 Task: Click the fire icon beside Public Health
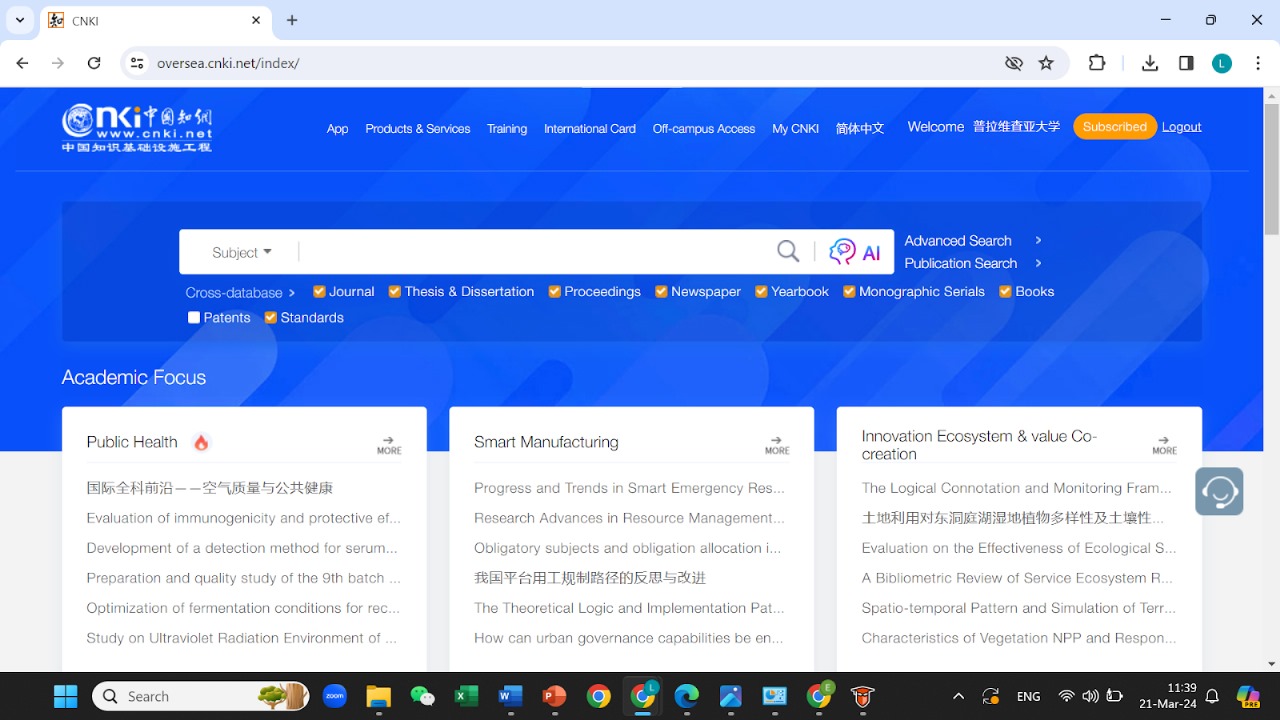pyautogui.click(x=201, y=442)
